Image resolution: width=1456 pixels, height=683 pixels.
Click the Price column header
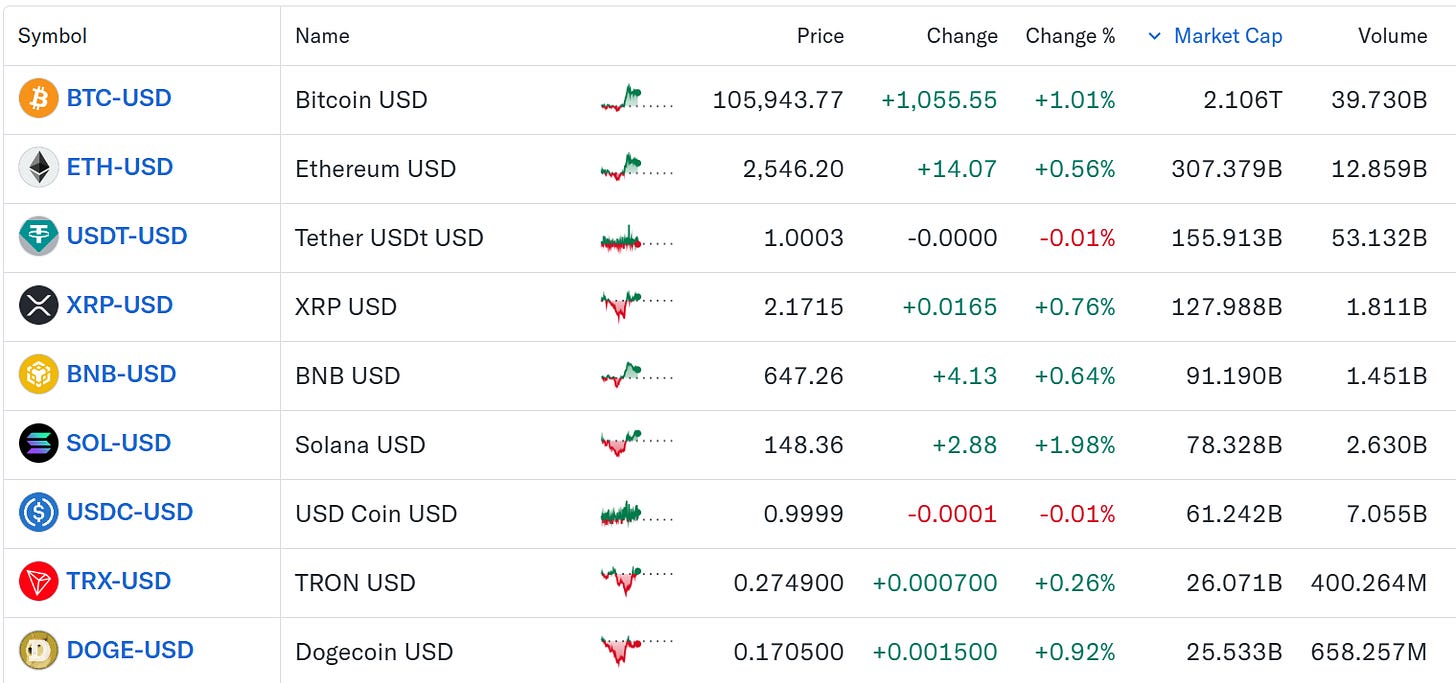click(x=820, y=36)
